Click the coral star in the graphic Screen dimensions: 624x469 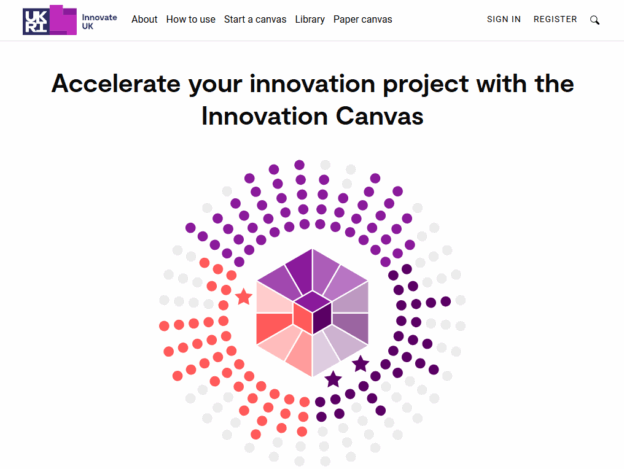pos(244,297)
